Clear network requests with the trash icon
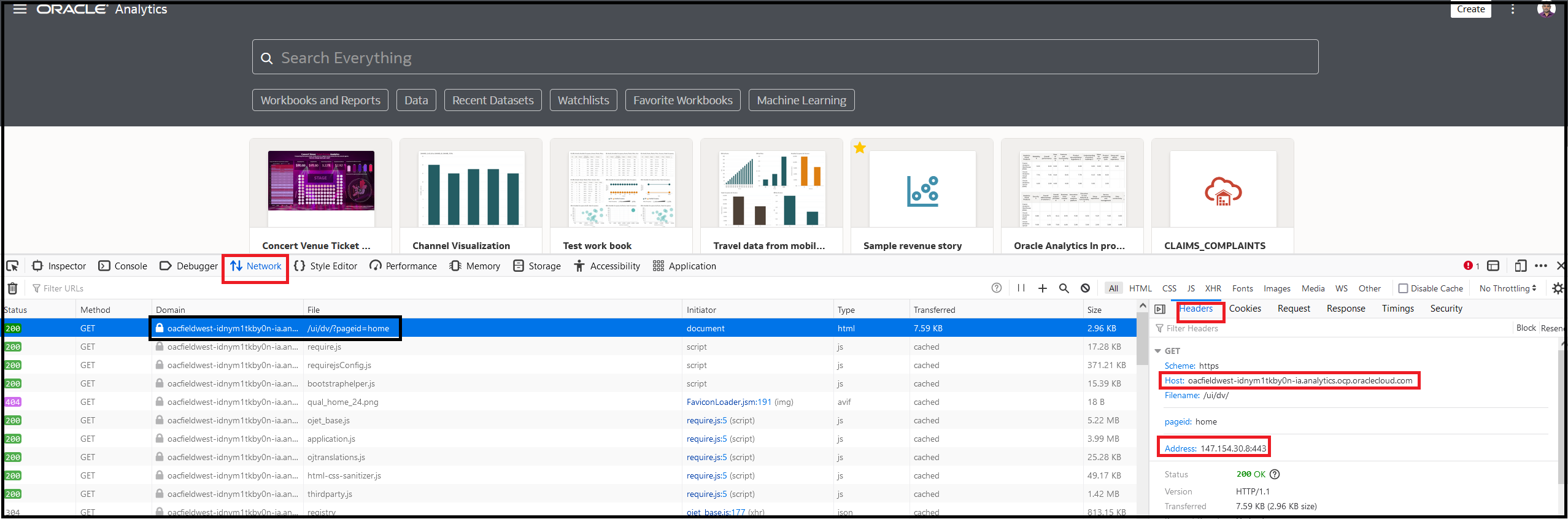The image size is (1568, 519). pyautogui.click(x=12, y=288)
